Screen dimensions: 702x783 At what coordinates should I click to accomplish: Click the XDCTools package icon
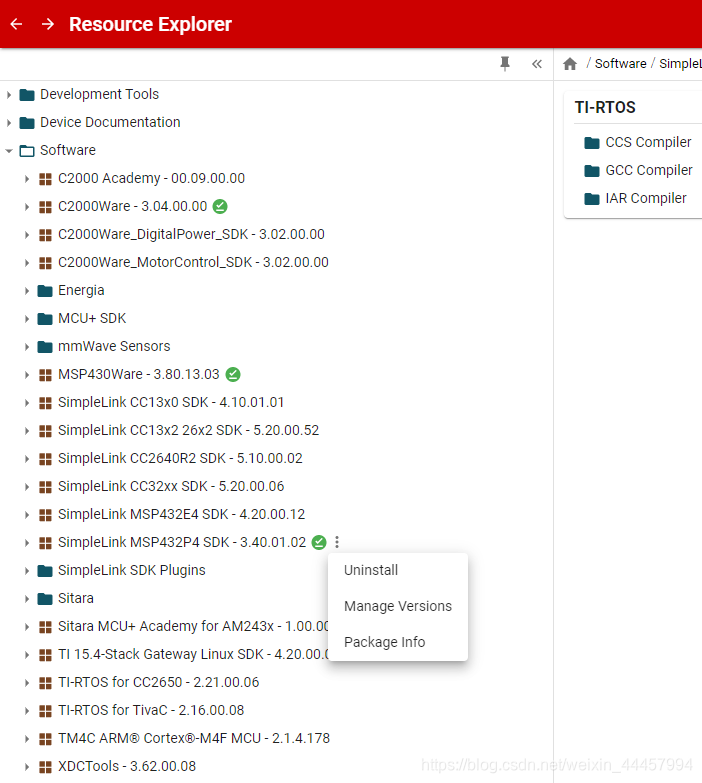[45, 767]
